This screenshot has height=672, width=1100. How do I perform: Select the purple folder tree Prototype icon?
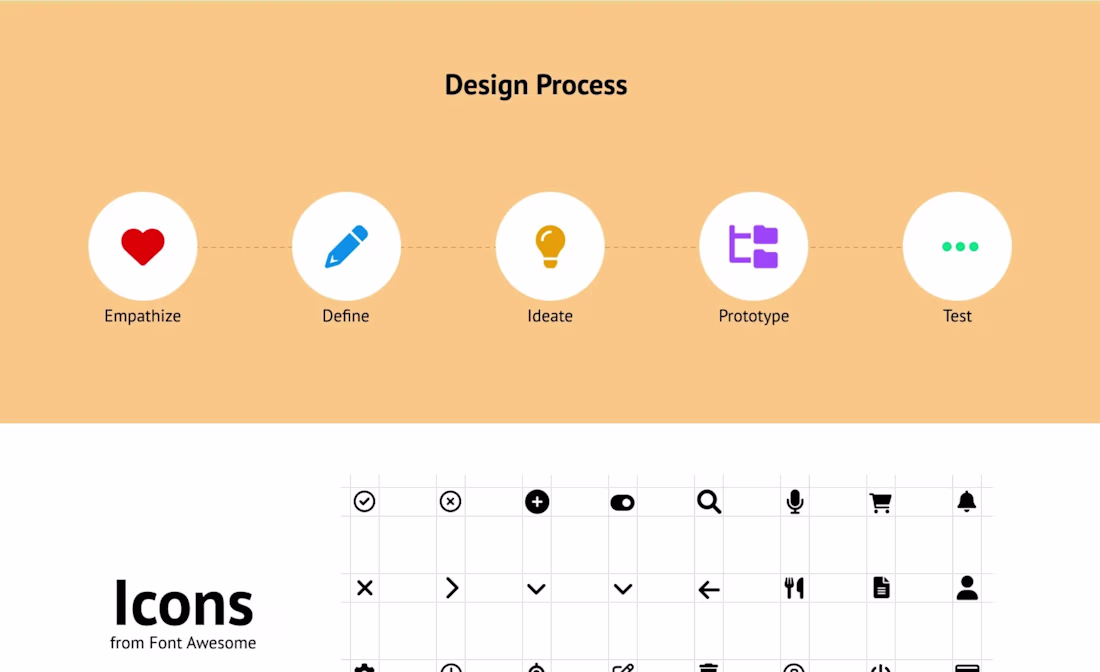click(x=753, y=246)
